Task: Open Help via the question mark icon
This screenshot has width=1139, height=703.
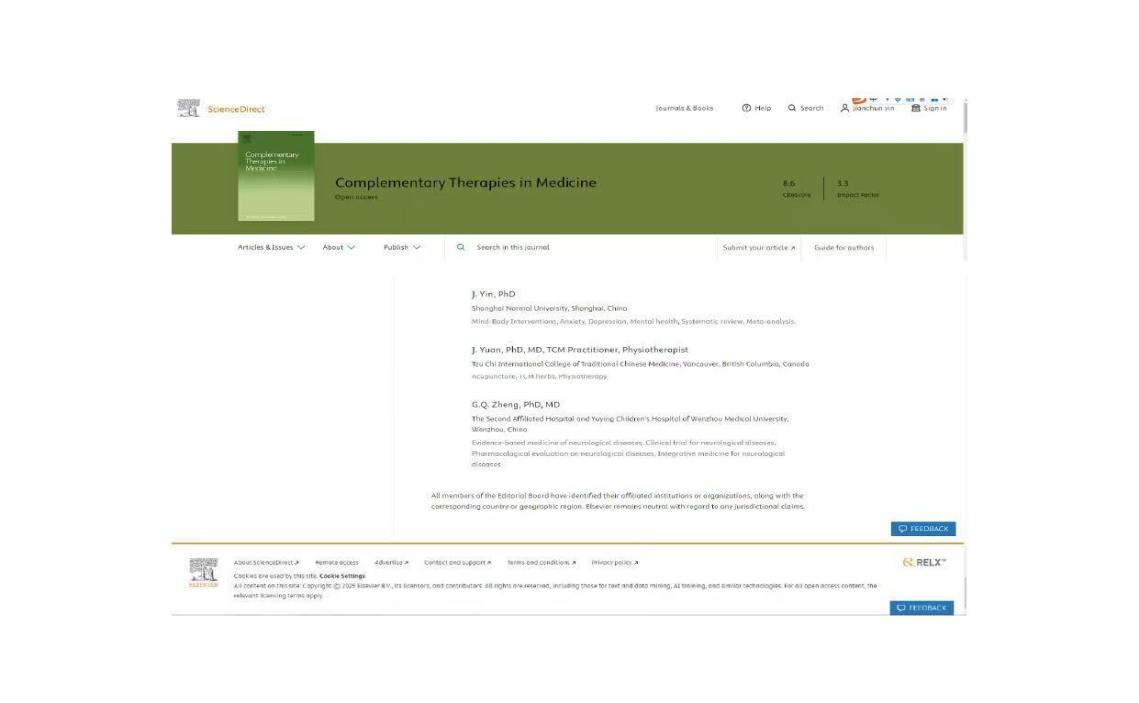Action: 747,108
